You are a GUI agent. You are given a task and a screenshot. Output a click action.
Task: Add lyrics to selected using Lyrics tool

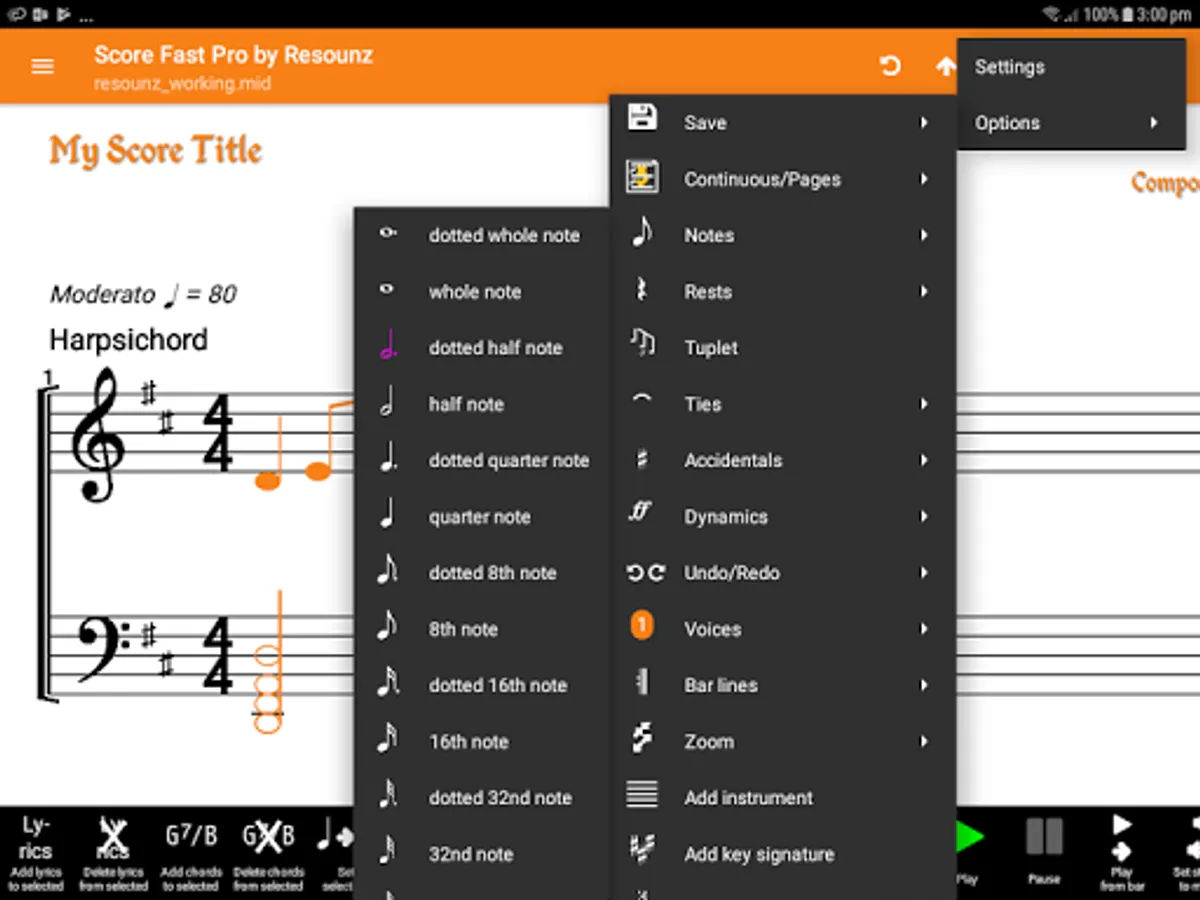tap(35, 853)
